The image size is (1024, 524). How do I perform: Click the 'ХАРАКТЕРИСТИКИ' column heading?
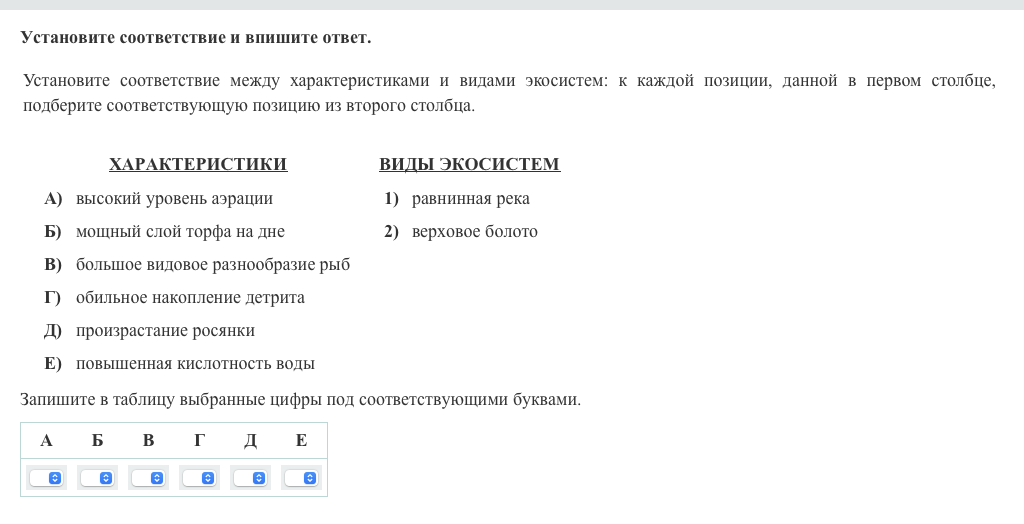coord(198,165)
